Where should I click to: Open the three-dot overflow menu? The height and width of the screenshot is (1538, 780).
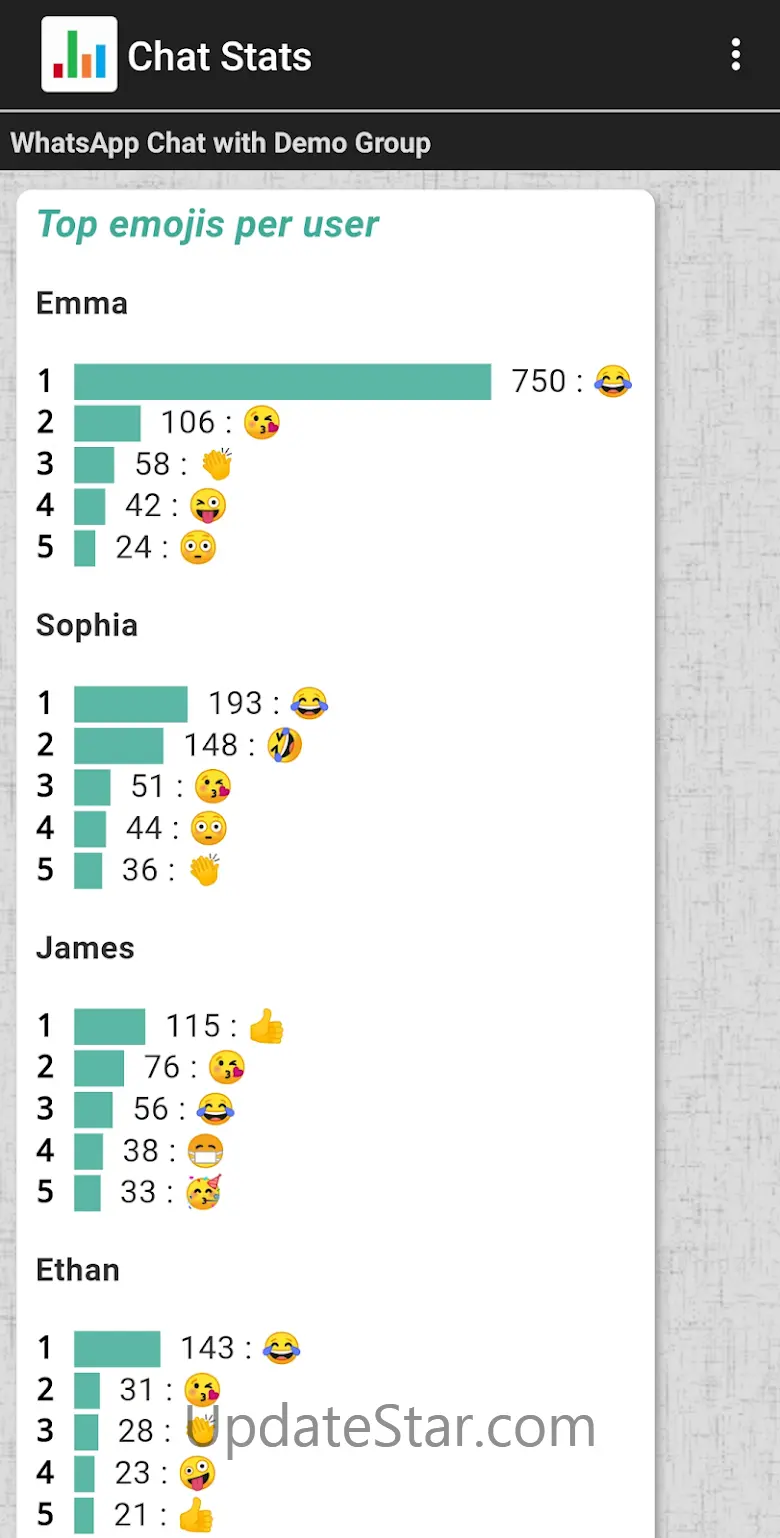click(x=736, y=55)
